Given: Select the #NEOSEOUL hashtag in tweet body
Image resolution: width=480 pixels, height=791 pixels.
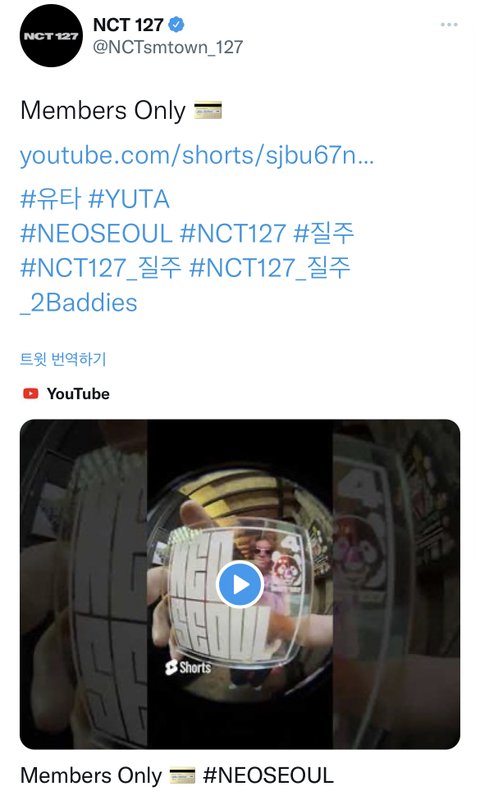Looking at the screenshot, I should pos(96,234).
